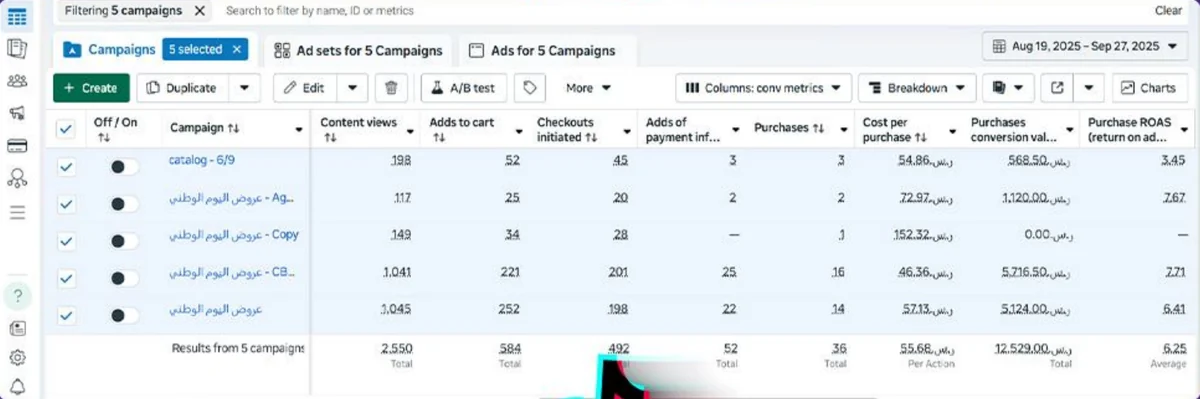
Task: Open the export dropdown arrow
Action: pyautogui.click(x=1088, y=88)
